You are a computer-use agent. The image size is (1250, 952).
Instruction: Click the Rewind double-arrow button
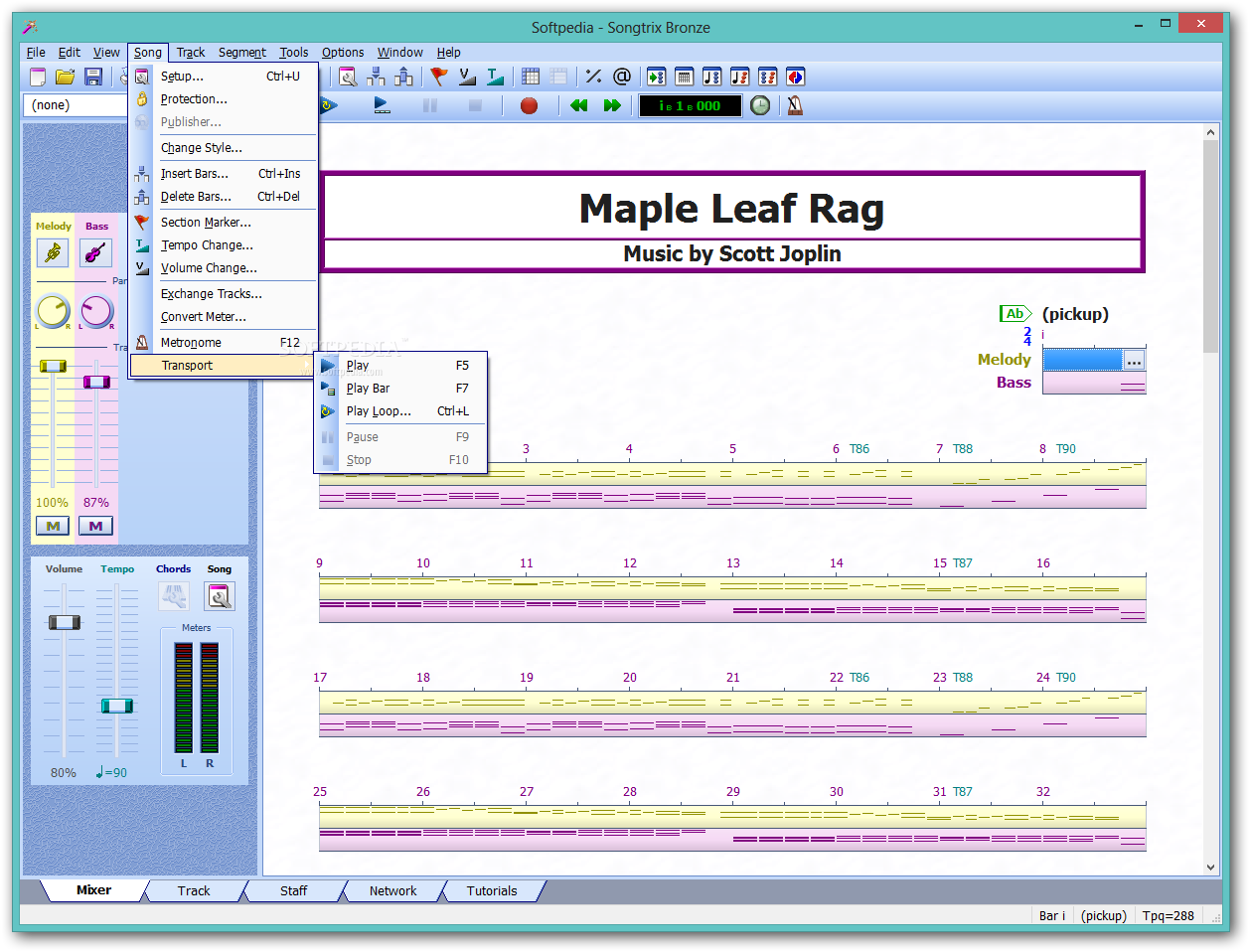579,105
